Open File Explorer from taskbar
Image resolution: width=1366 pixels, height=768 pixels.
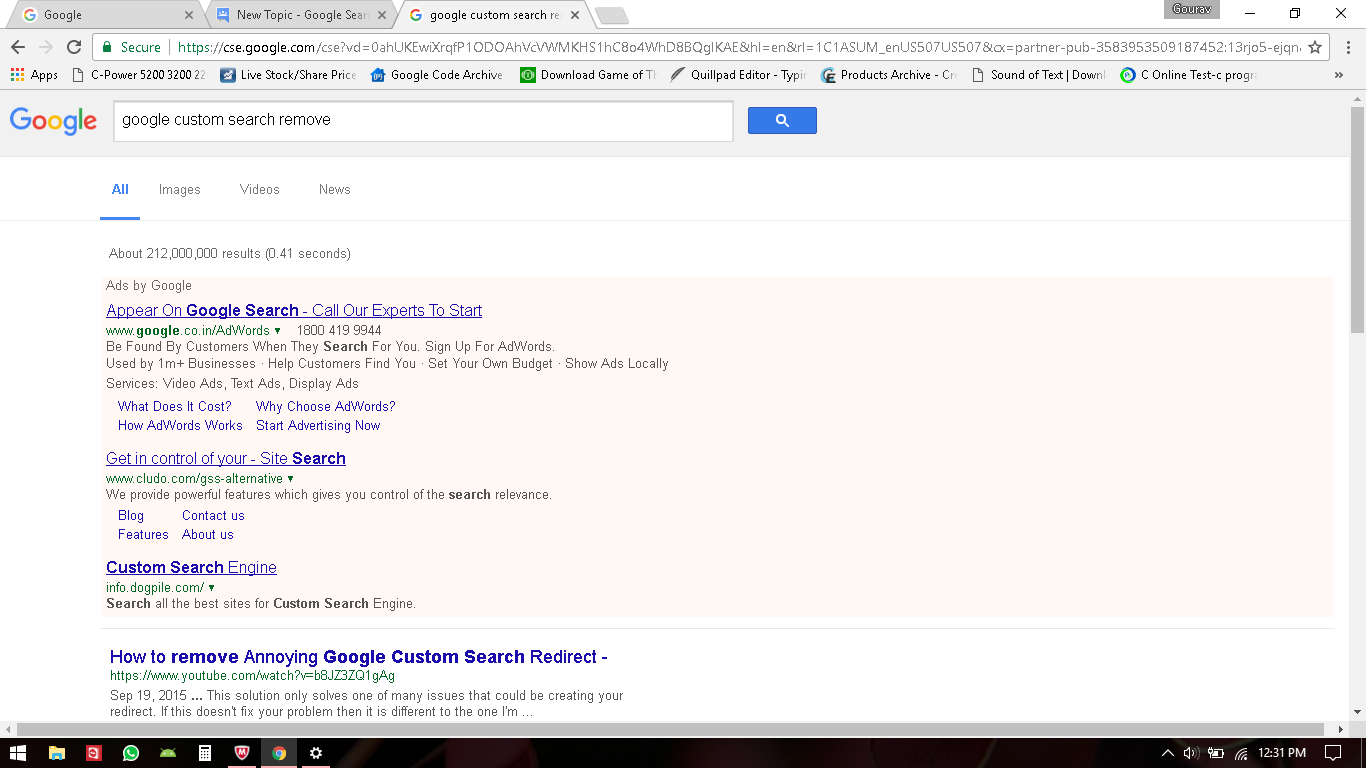point(57,753)
